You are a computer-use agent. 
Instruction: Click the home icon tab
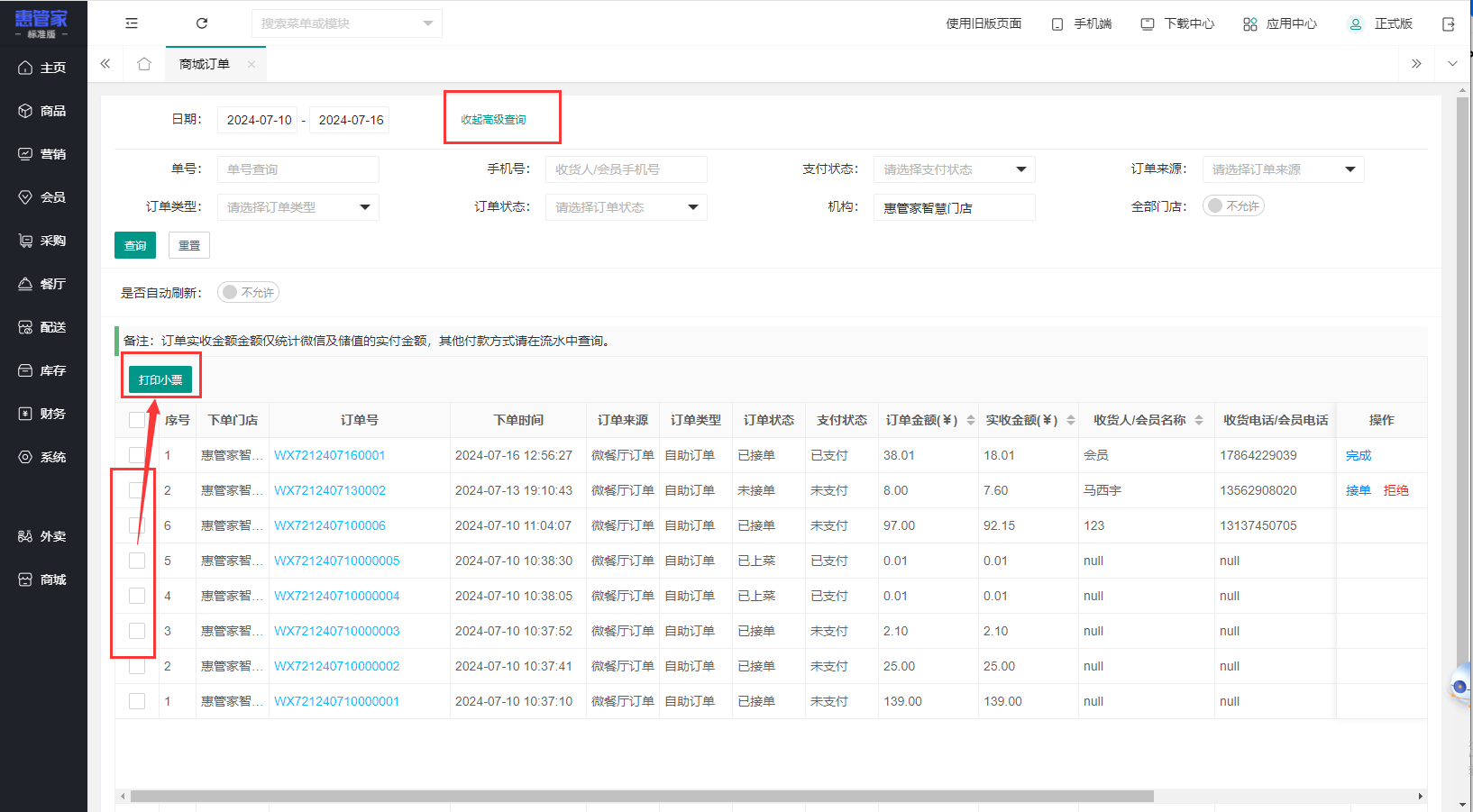[144, 64]
